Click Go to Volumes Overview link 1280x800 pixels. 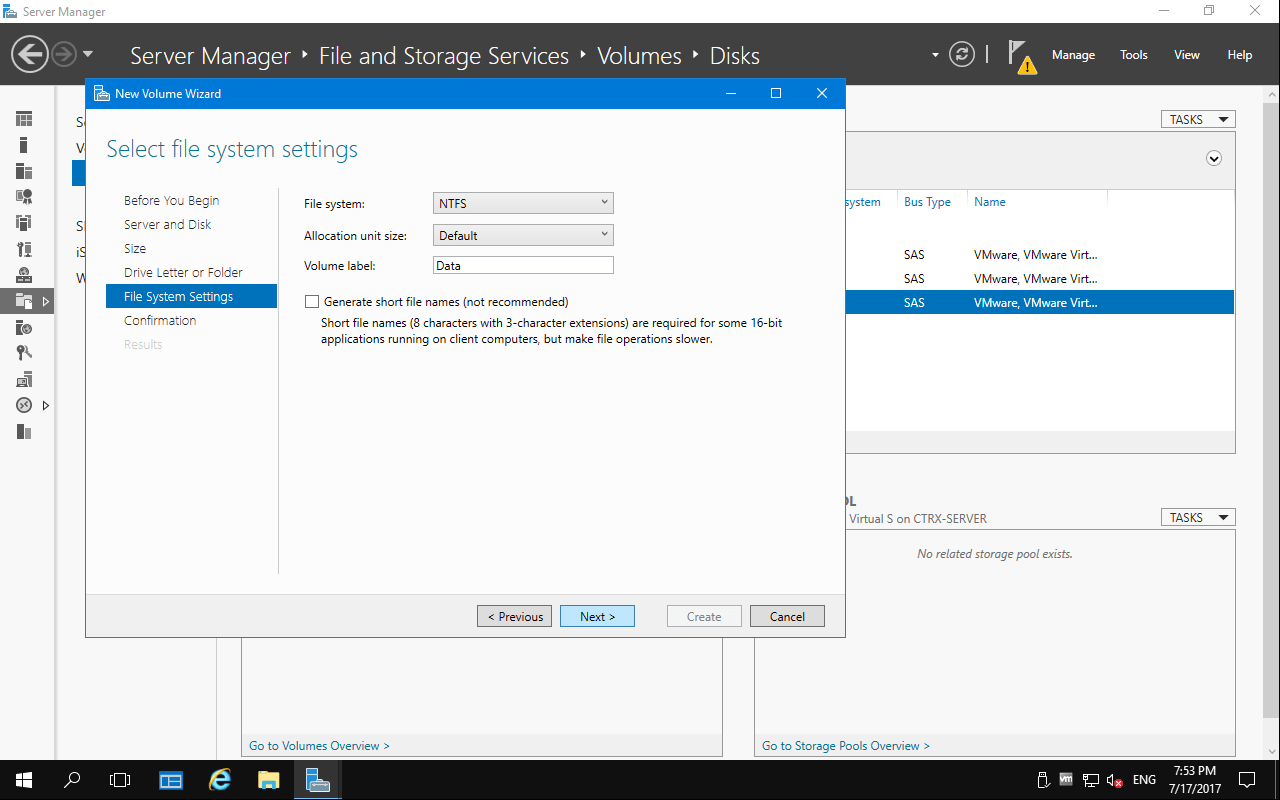pyautogui.click(x=319, y=745)
